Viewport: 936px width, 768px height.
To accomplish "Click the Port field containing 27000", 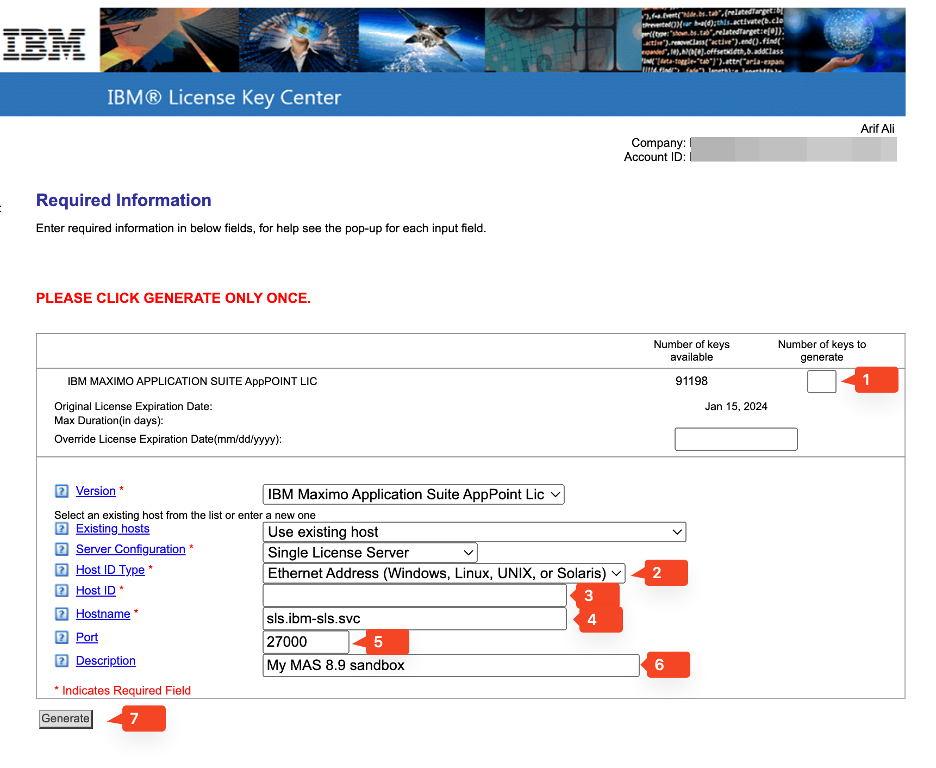I will pos(306,641).
